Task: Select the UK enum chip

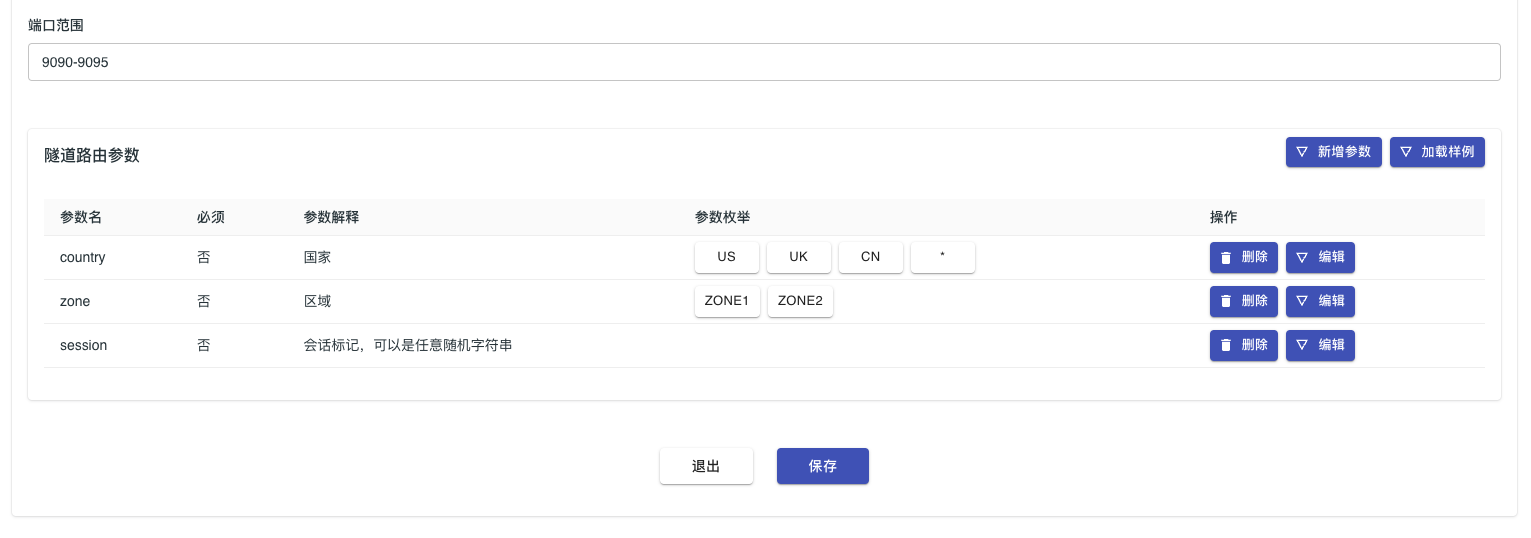Action: click(798, 257)
